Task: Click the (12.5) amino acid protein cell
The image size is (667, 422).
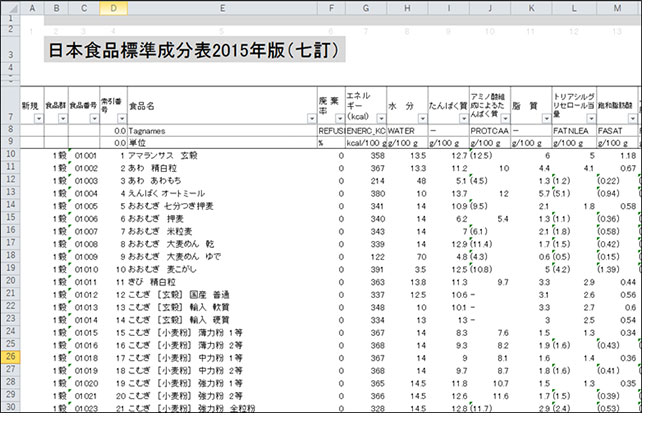Action: pyautogui.click(x=490, y=156)
